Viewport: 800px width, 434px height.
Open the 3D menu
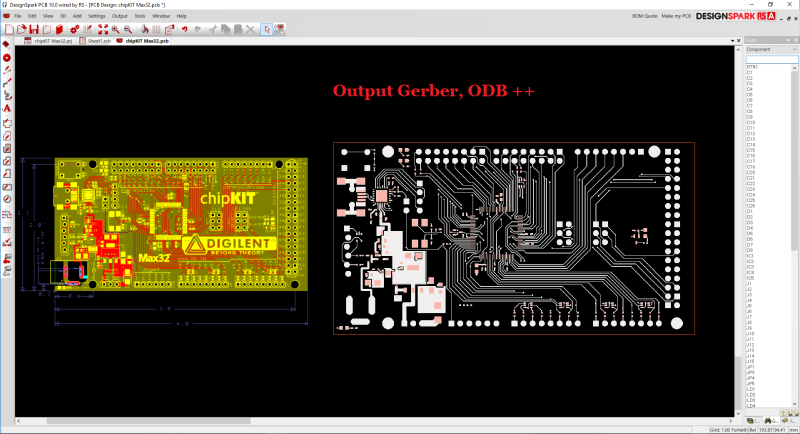click(63, 16)
